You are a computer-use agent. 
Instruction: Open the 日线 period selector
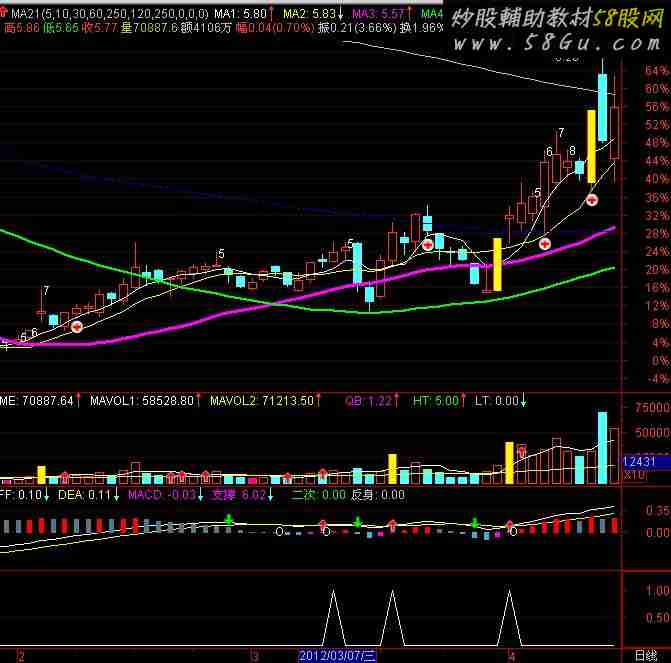[x=645, y=655]
